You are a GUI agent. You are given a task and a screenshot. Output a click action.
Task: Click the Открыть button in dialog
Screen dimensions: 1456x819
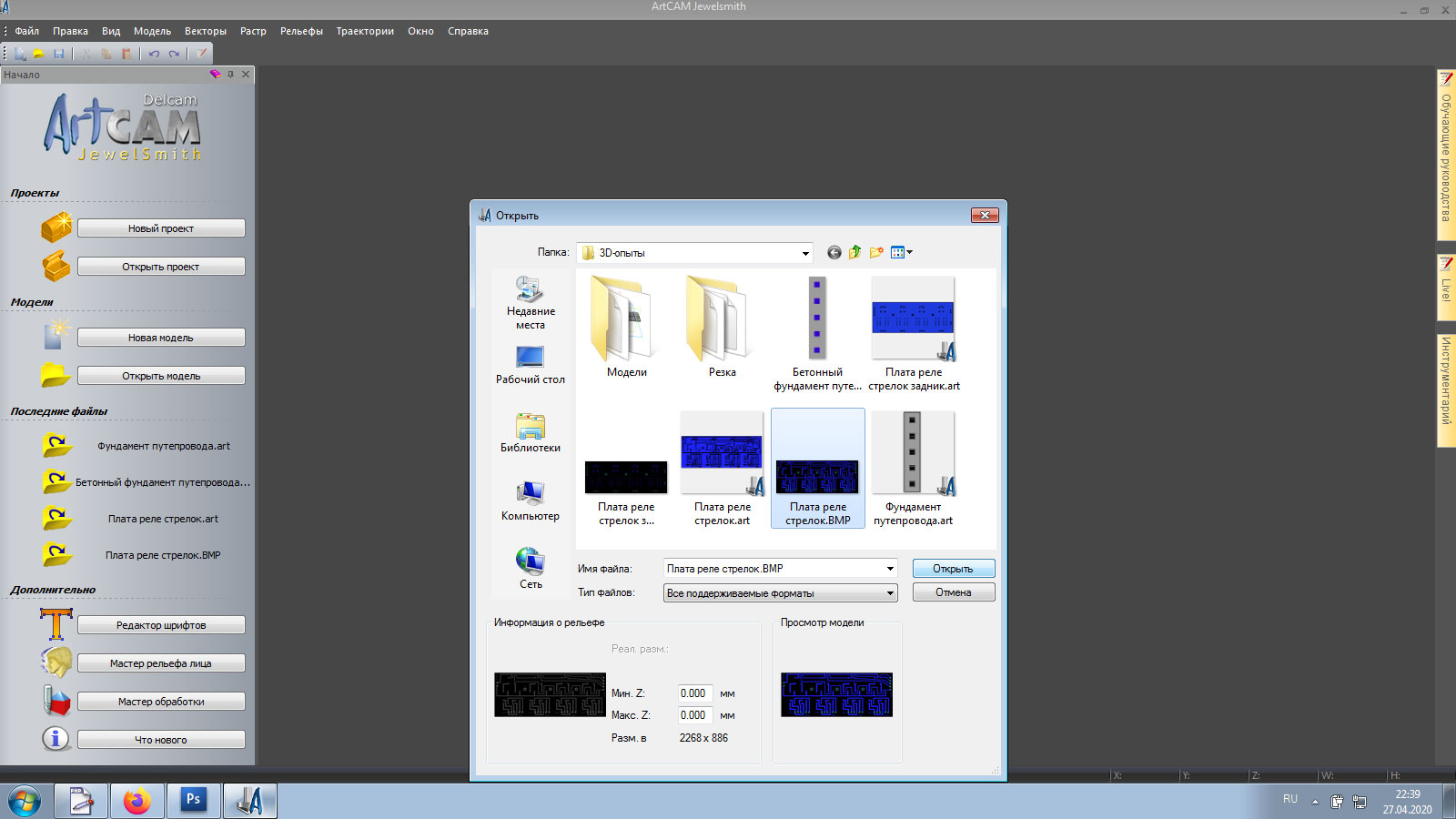point(953,569)
